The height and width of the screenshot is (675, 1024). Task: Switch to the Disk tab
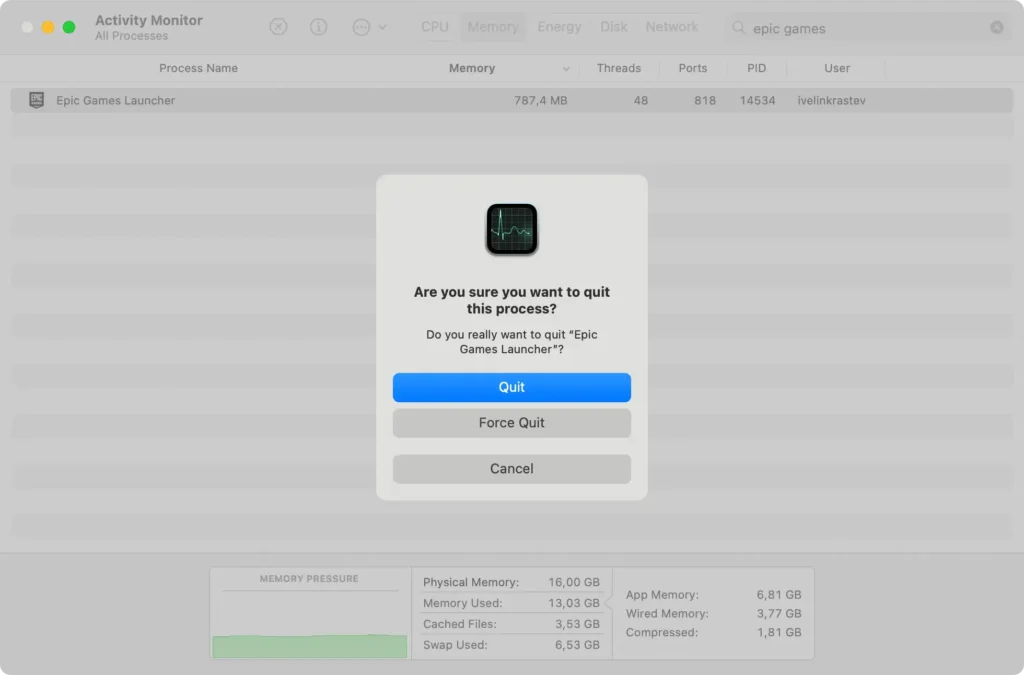(x=613, y=27)
